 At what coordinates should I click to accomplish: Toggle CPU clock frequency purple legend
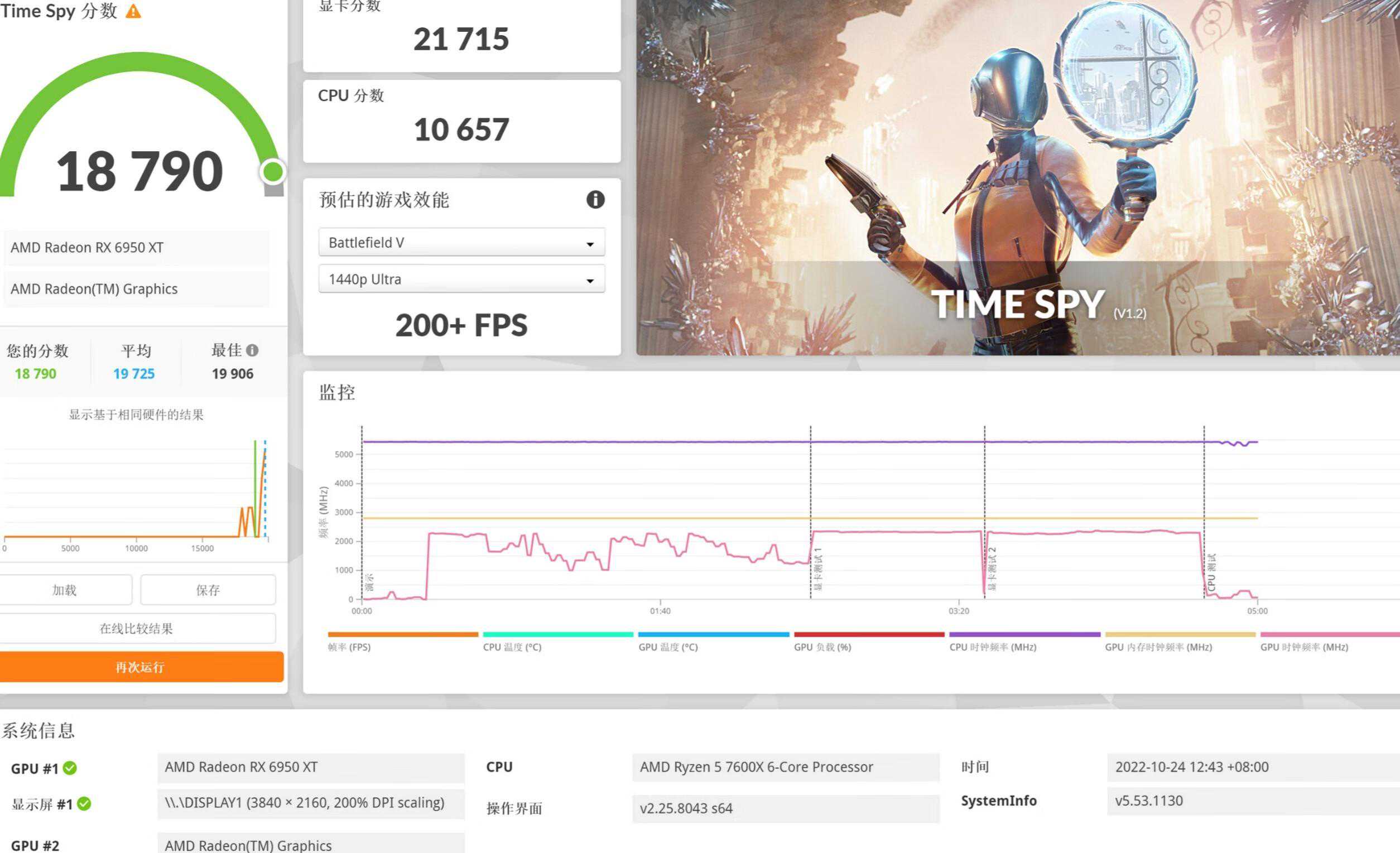click(x=993, y=647)
